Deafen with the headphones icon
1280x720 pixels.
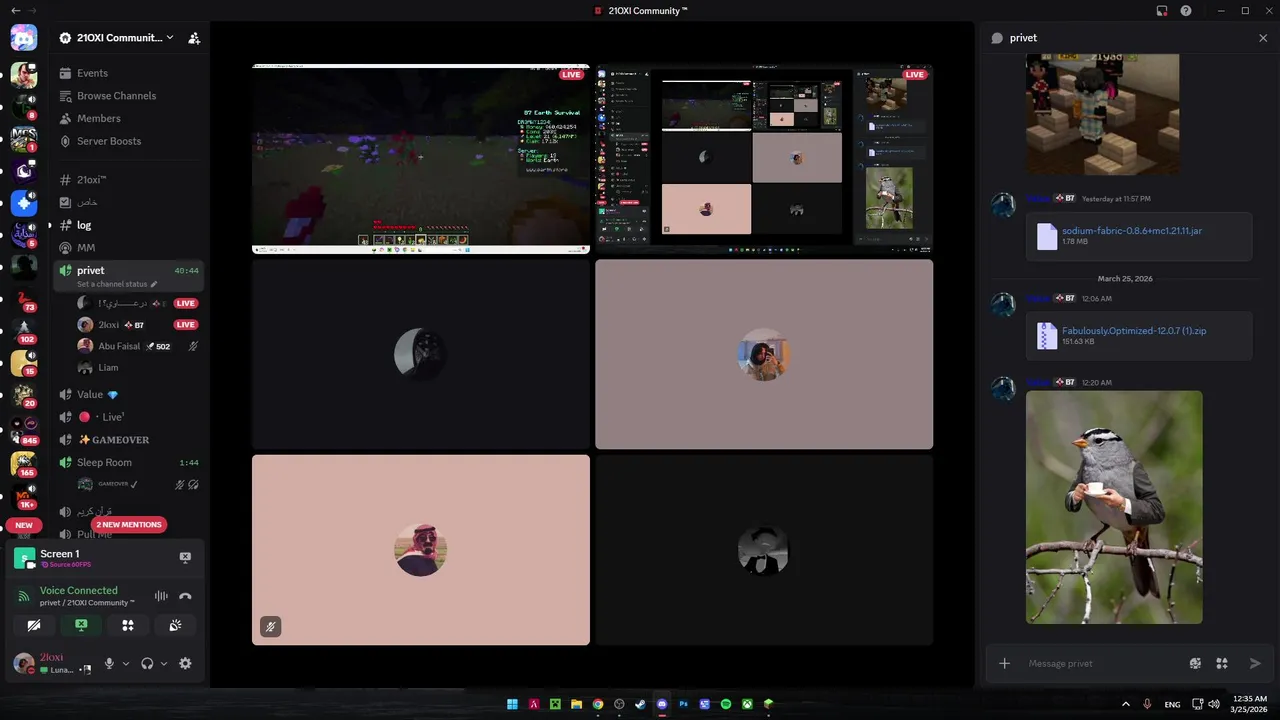point(147,663)
